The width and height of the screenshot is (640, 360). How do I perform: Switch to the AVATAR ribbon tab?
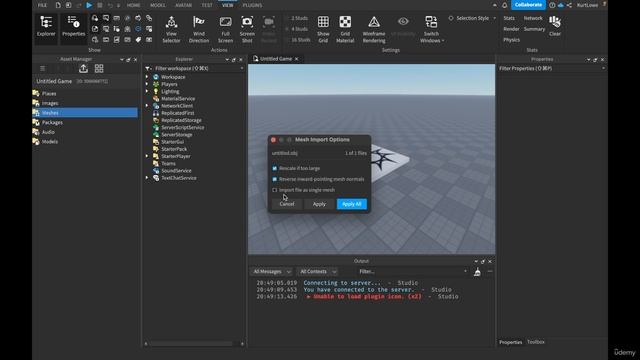(x=183, y=5)
